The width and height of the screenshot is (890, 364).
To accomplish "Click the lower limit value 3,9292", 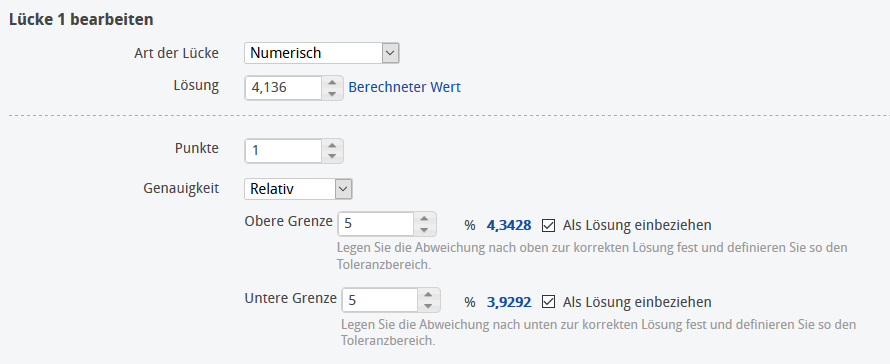I will (x=509, y=302).
